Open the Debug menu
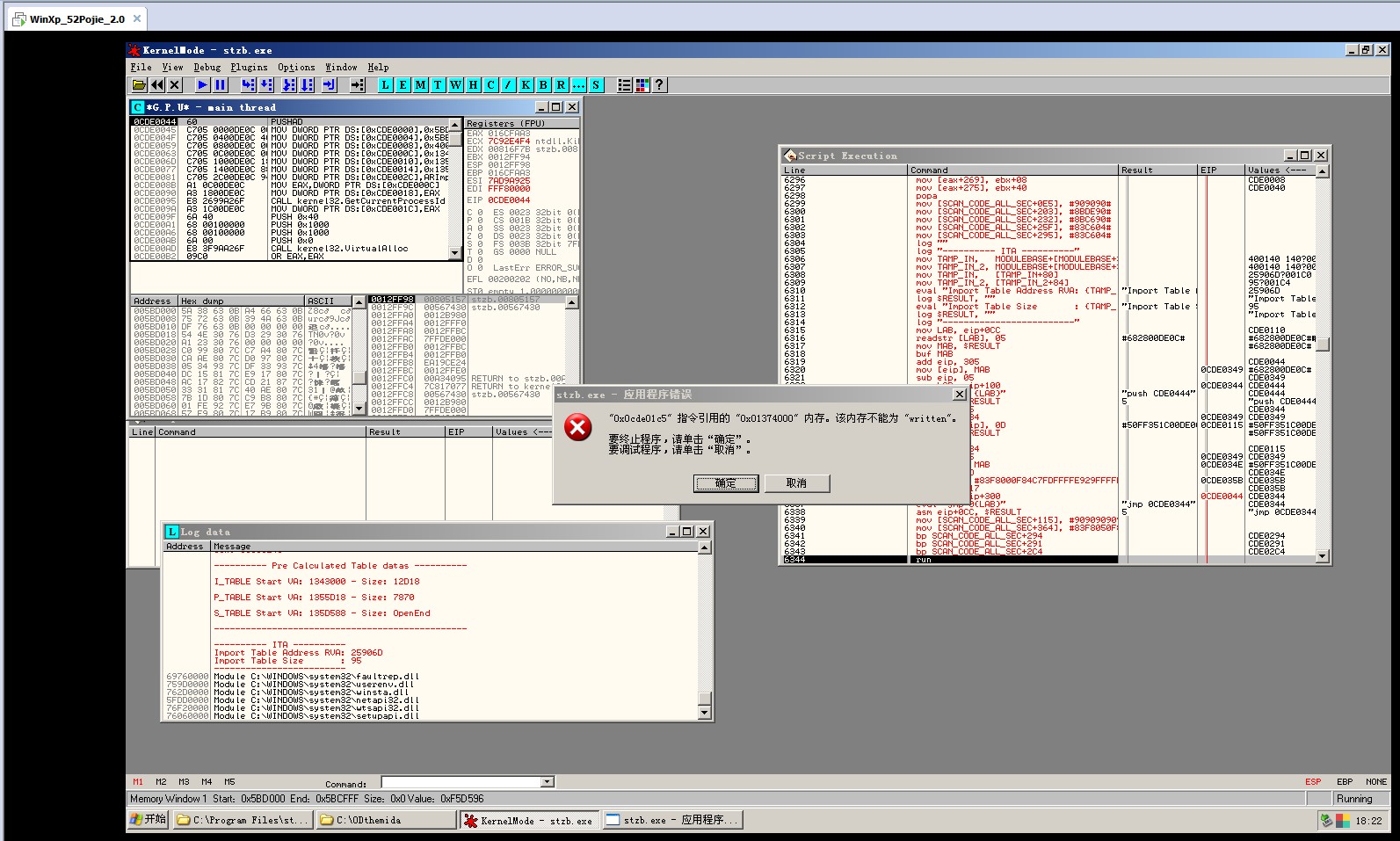Screen dimensions: 1400x841 pos(207,67)
